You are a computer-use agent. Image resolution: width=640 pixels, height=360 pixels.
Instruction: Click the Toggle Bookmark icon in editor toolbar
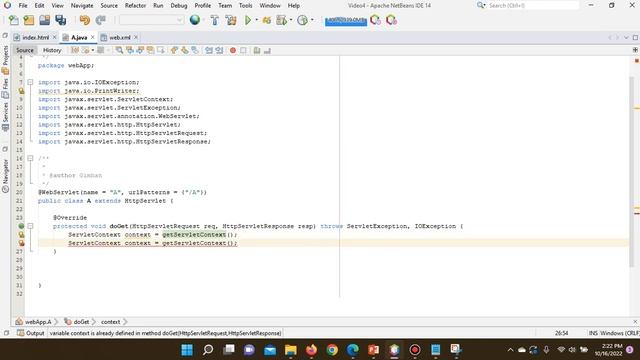195,50
